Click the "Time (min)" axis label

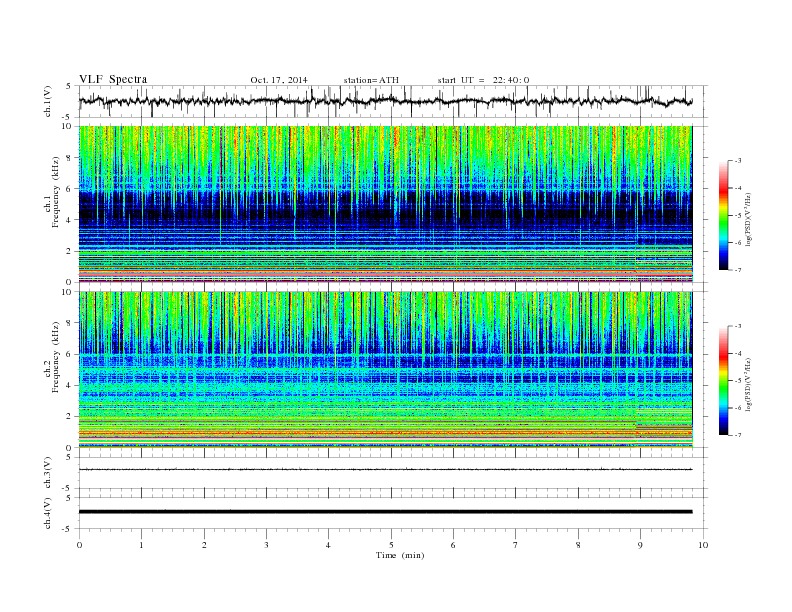[x=400, y=555]
